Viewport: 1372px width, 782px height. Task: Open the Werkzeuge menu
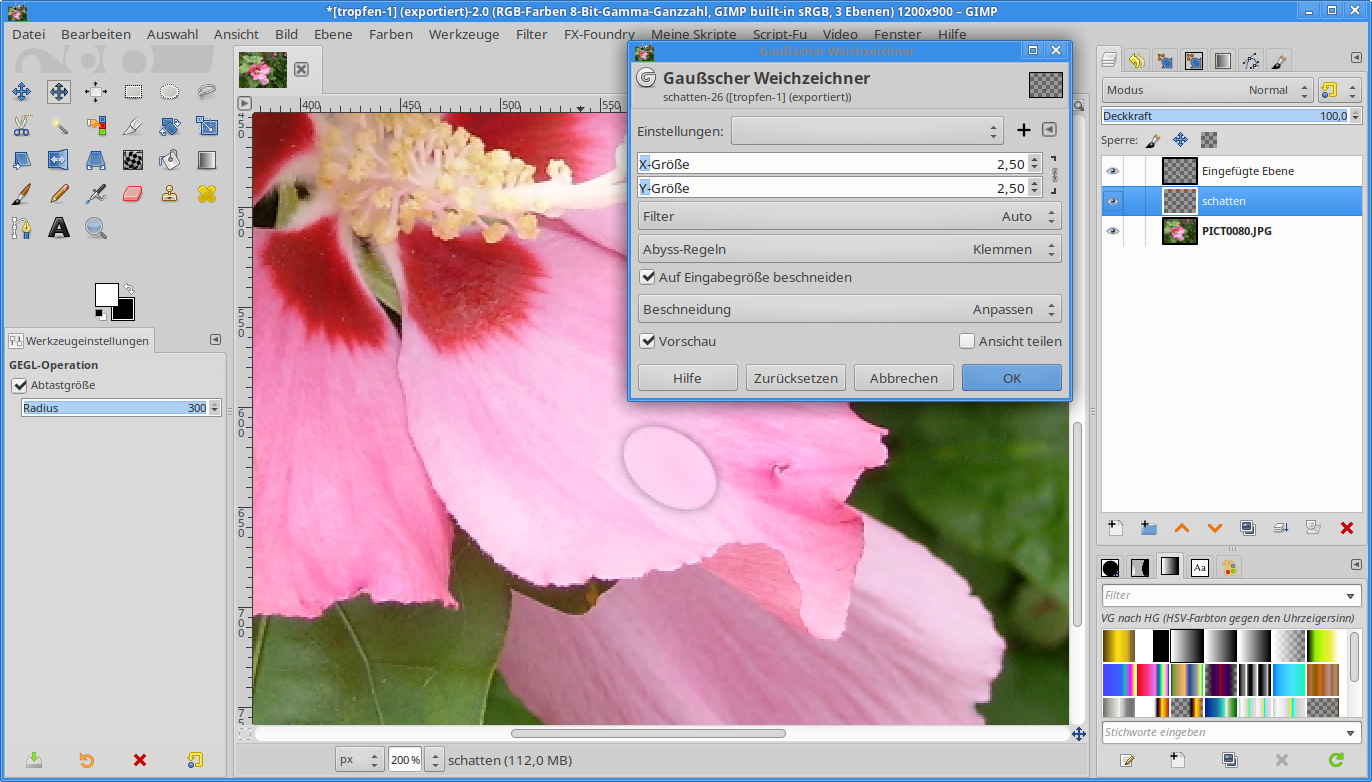[463, 34]
